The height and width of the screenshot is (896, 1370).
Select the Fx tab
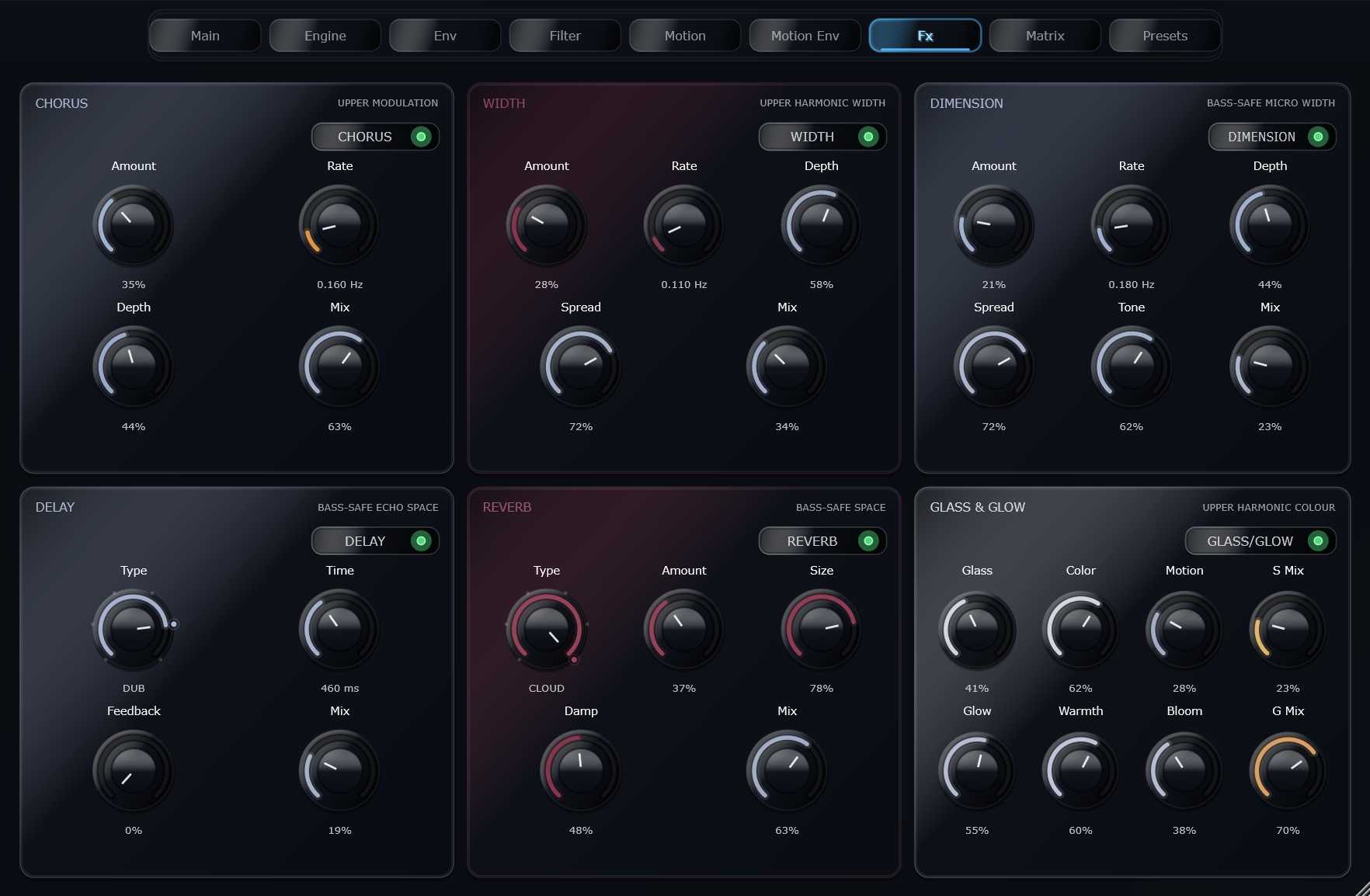pyautogui.click(x=925, y=36)
